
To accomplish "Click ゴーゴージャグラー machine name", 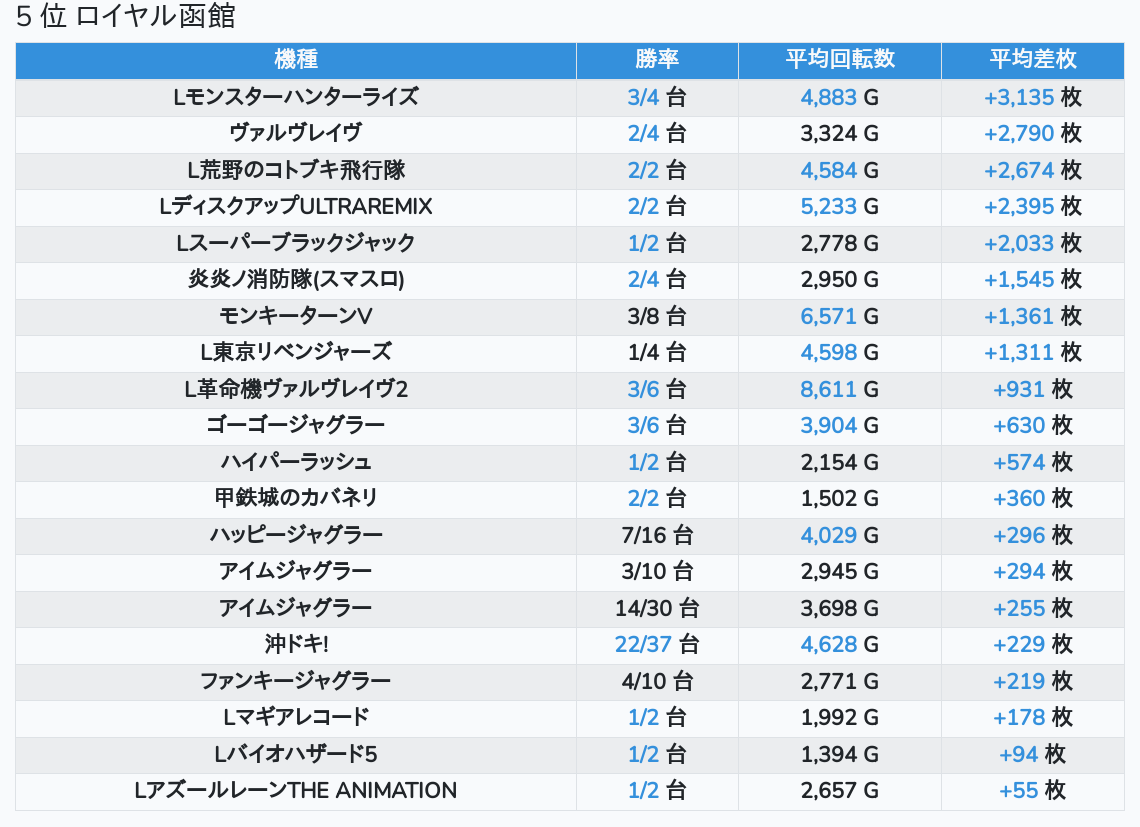I will [x=295, y=425].
